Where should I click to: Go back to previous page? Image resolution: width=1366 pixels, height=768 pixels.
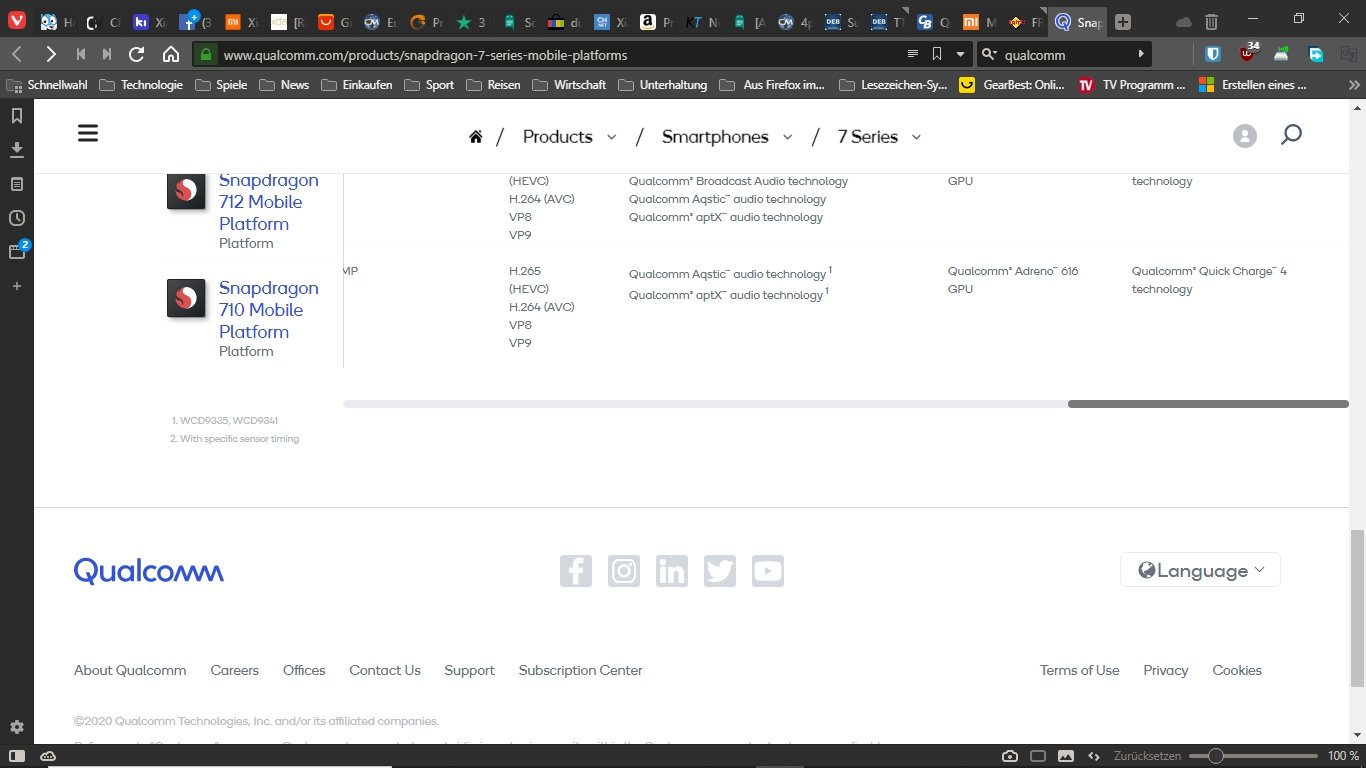click(x=17, y=54)
